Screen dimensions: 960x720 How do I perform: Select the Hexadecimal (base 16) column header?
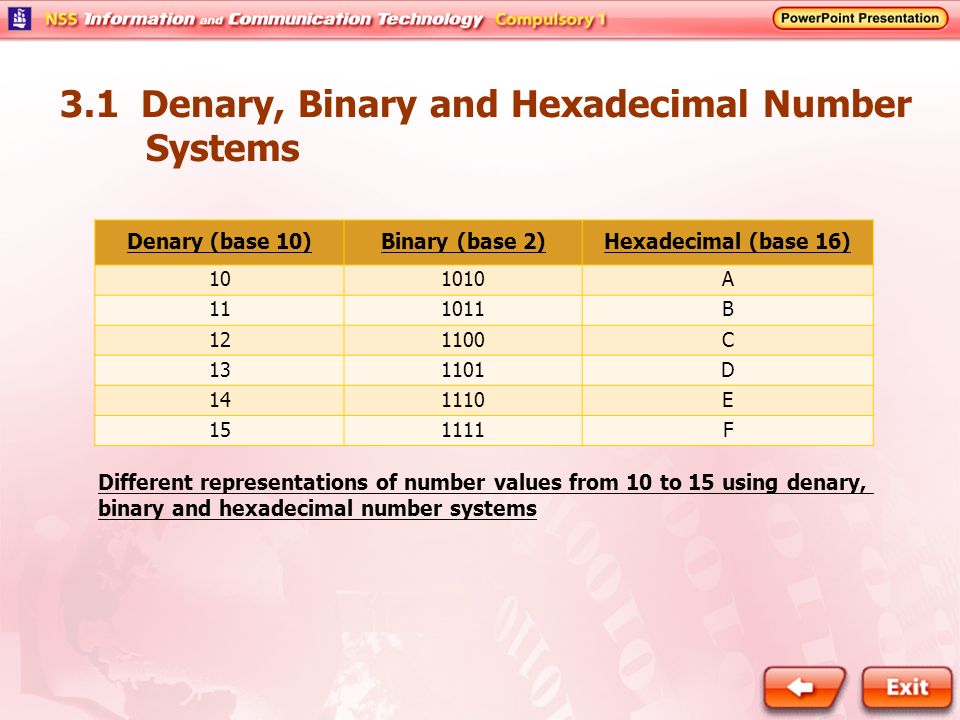click(x=727, y=242)
